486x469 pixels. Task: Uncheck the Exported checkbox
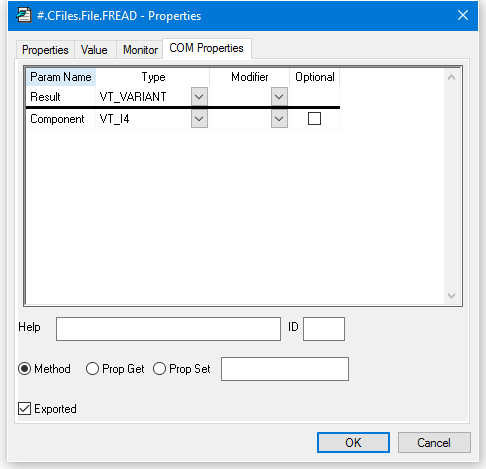25,409
